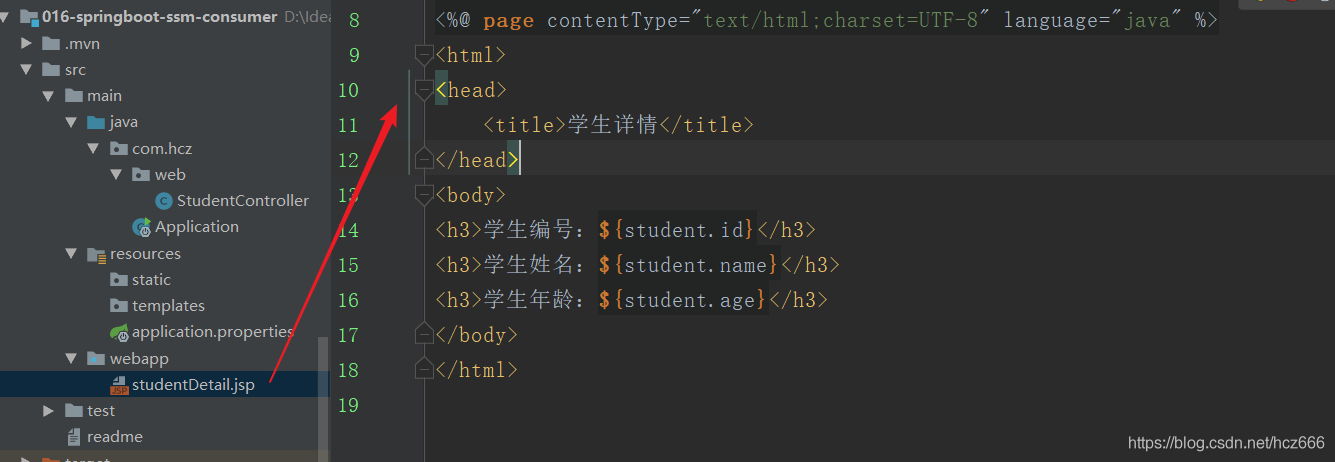Click the page contentType directive line
Viewport: 1335px width, 462px height.
click(x=826, y=20)
